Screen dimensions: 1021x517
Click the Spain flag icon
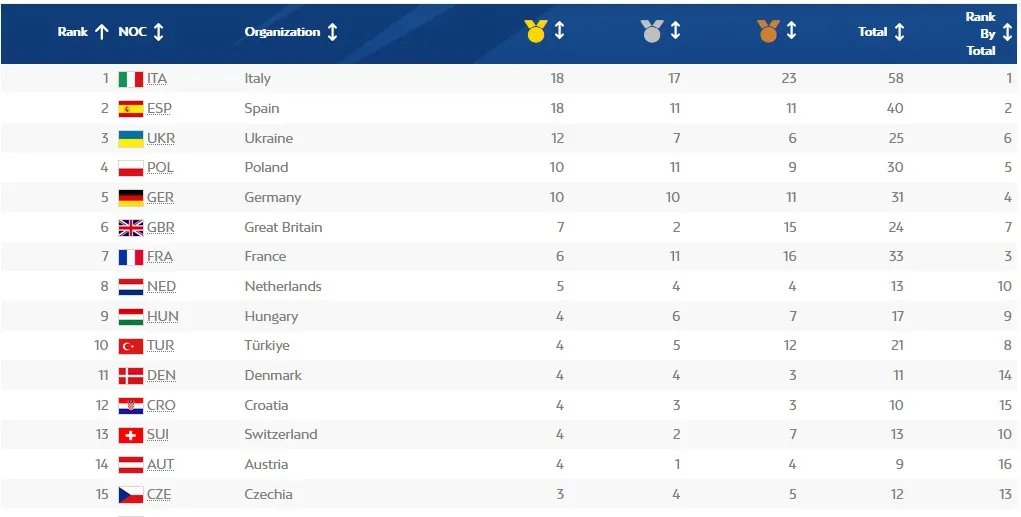pos(130,109)
